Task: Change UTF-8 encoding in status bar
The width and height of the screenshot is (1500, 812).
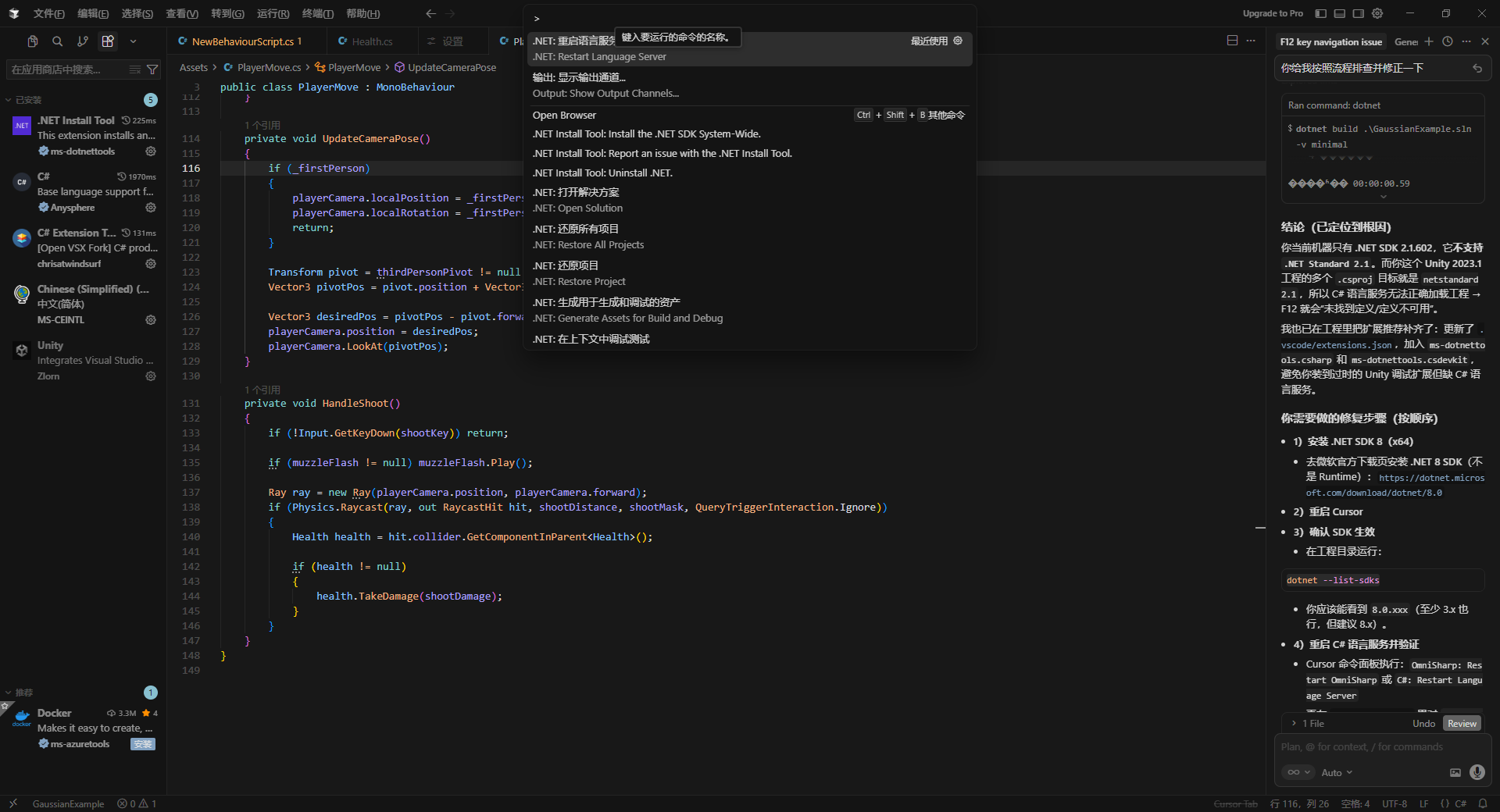Action: click(x=1395, y=803)
